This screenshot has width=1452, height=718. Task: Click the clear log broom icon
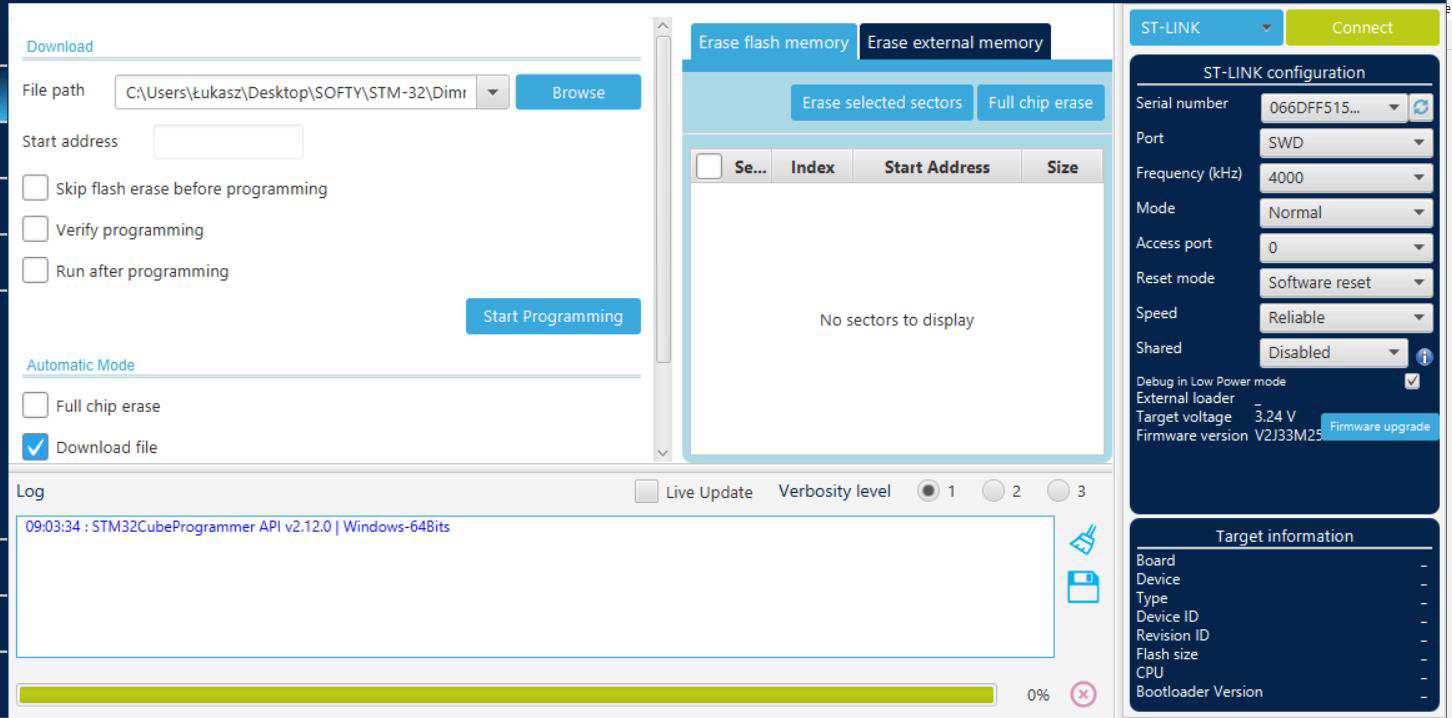point(1083,540)
